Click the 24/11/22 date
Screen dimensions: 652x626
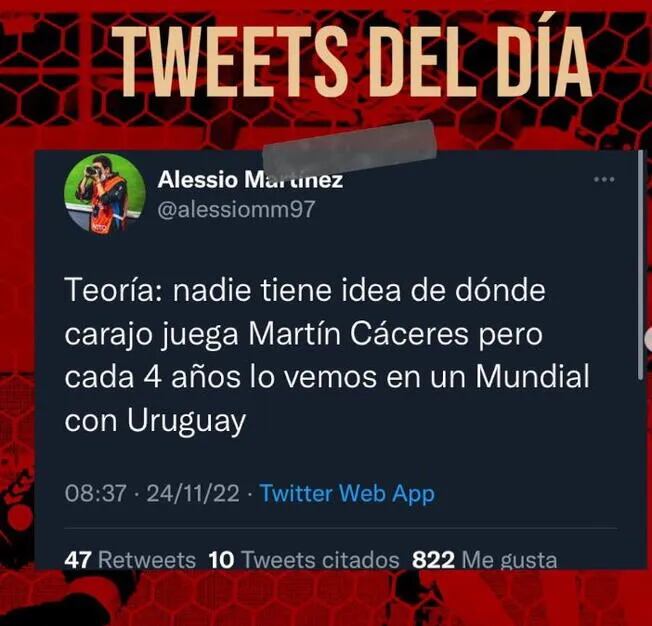193,493
